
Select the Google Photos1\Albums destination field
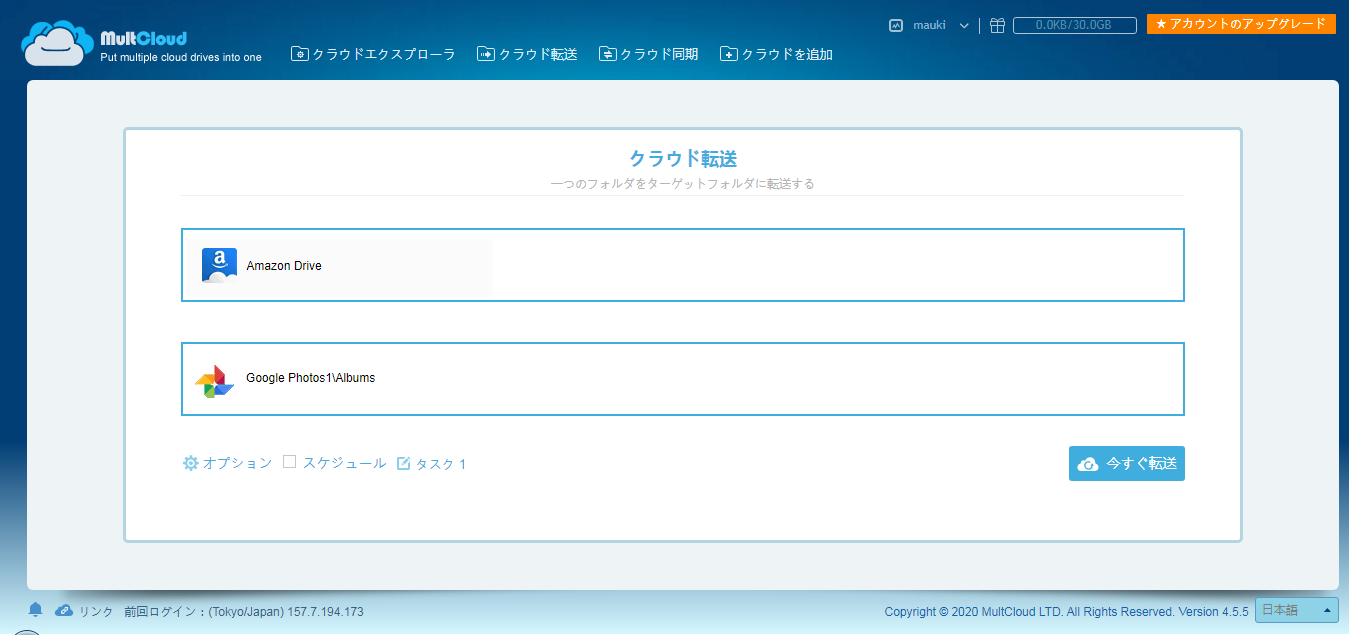tap(682, 379)
